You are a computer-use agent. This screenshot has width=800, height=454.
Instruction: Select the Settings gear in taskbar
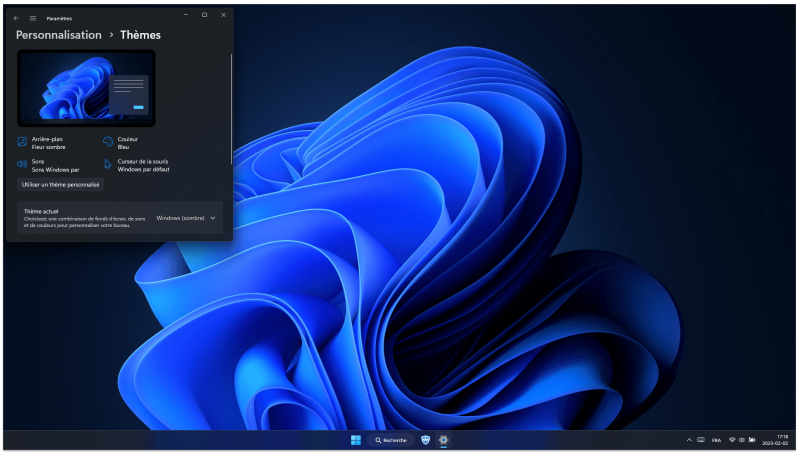pyautogui.click(x=443, y=440)
